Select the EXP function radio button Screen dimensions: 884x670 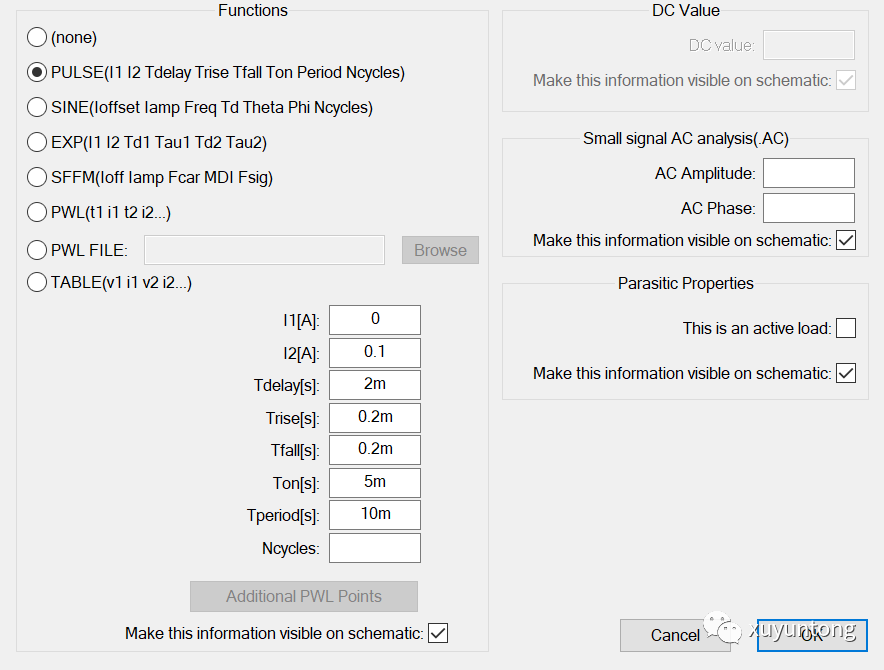pyautogui.click(x=37, y=143)
